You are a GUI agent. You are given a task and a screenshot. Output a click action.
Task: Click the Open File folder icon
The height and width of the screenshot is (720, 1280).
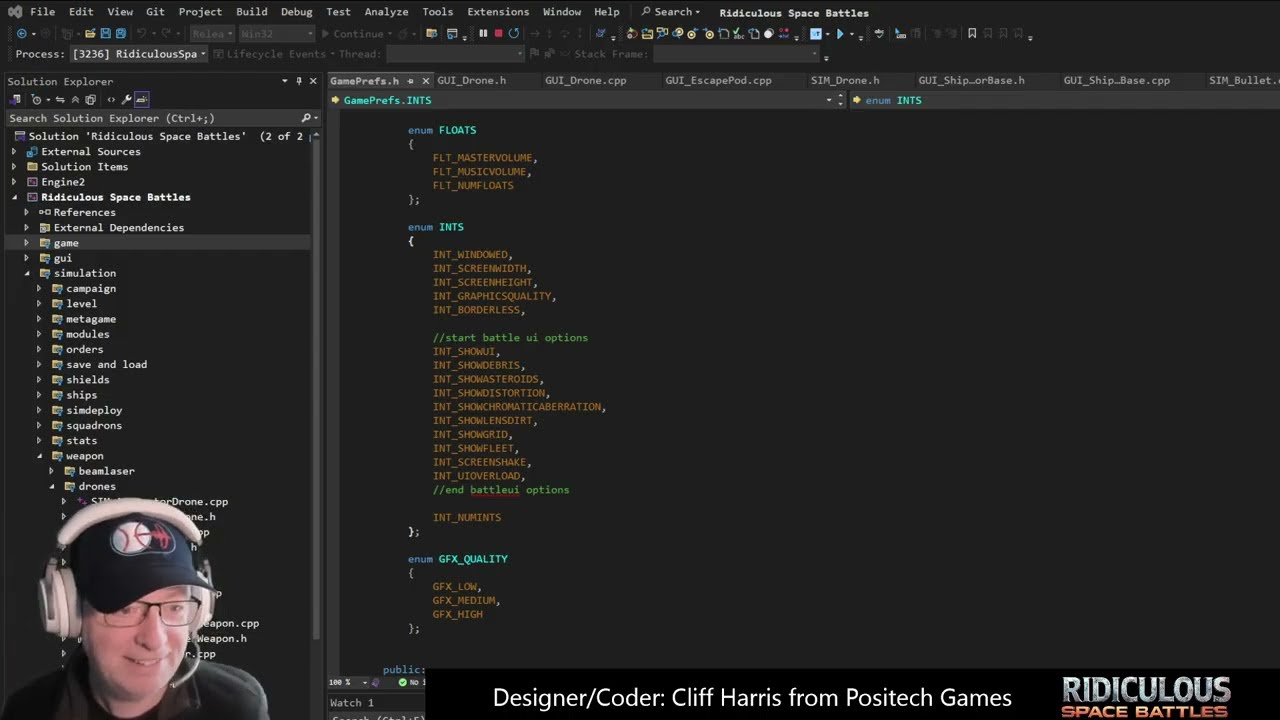90,33
